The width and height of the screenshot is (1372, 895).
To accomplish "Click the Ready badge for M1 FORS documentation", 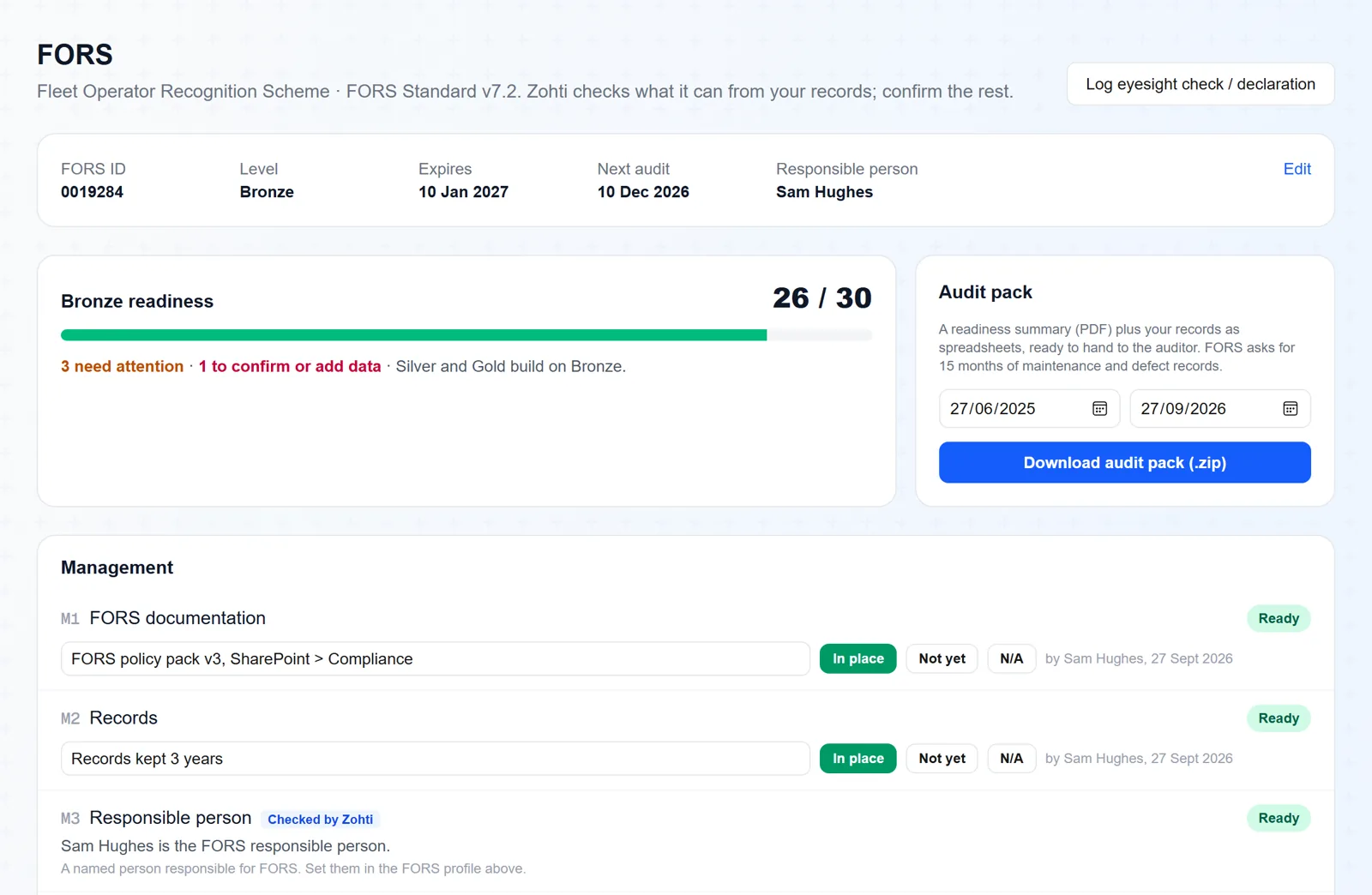I will coord(1278,619).
